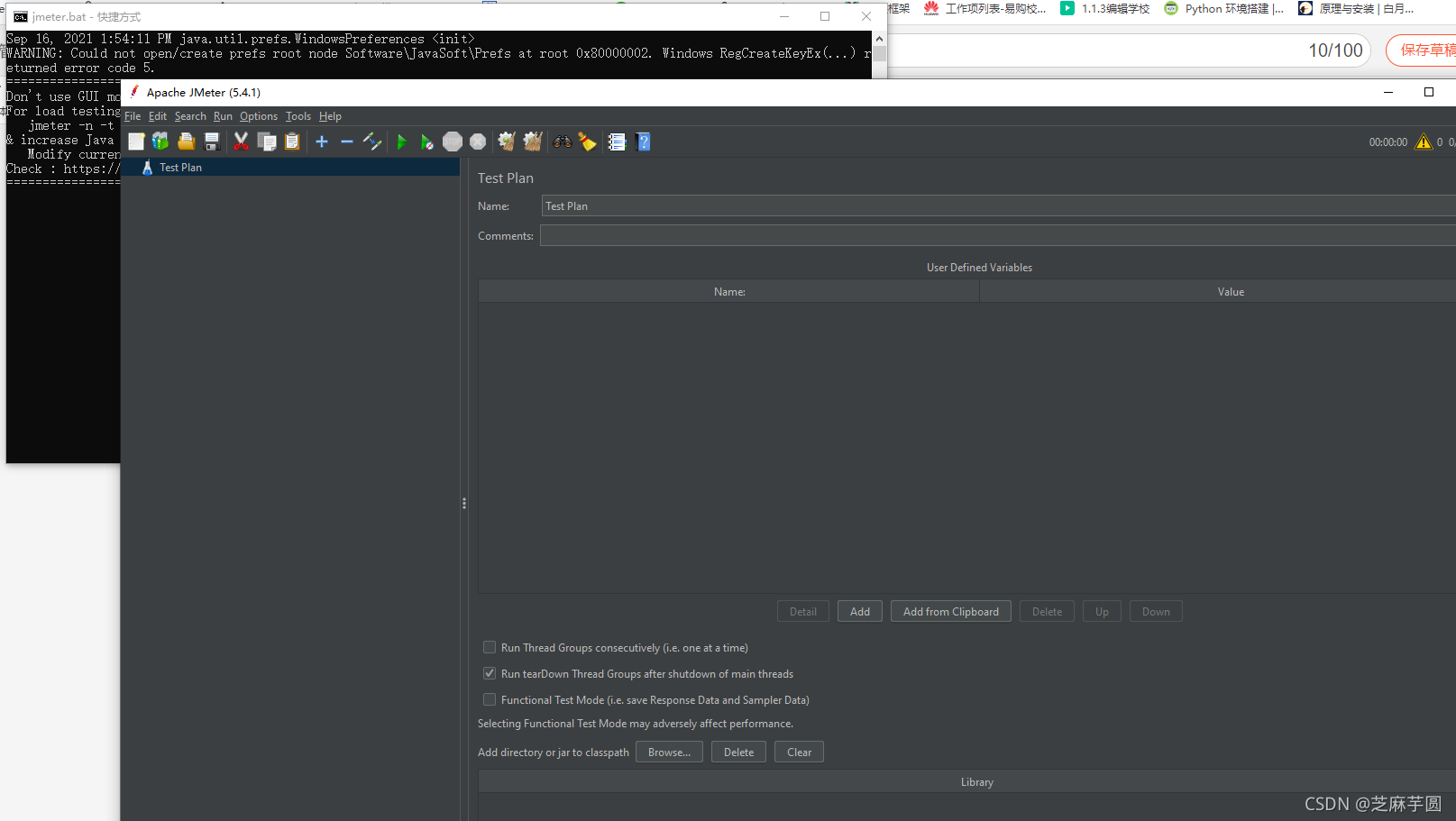Click the Copy icon in JMeter toolbar
1456x821 pixels.
click(267, 141)
